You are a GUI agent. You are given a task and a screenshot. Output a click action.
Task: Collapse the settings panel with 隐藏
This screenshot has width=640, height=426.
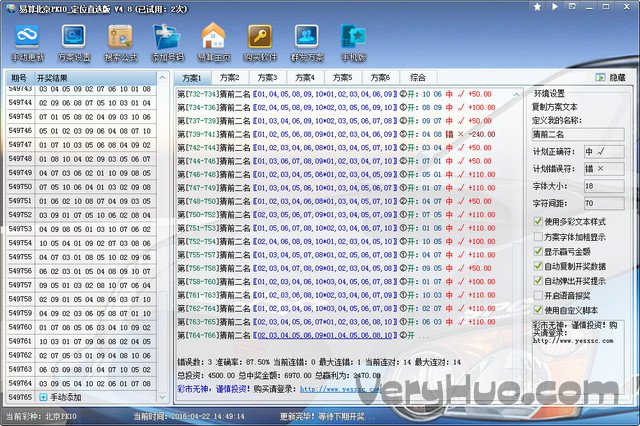click(x=610, y=77)
